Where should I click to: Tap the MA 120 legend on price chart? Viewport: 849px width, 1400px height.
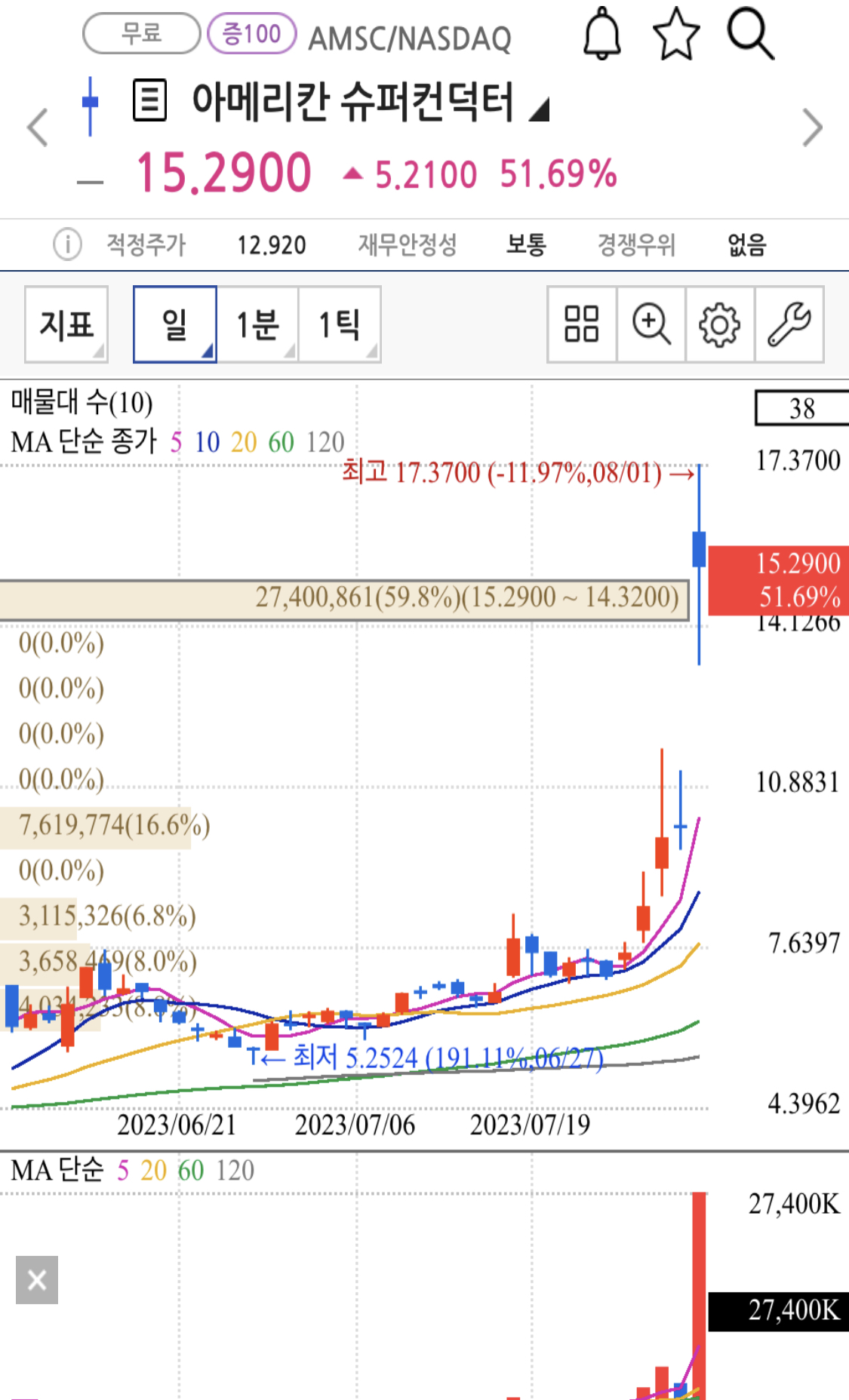(x=325, y=442)
